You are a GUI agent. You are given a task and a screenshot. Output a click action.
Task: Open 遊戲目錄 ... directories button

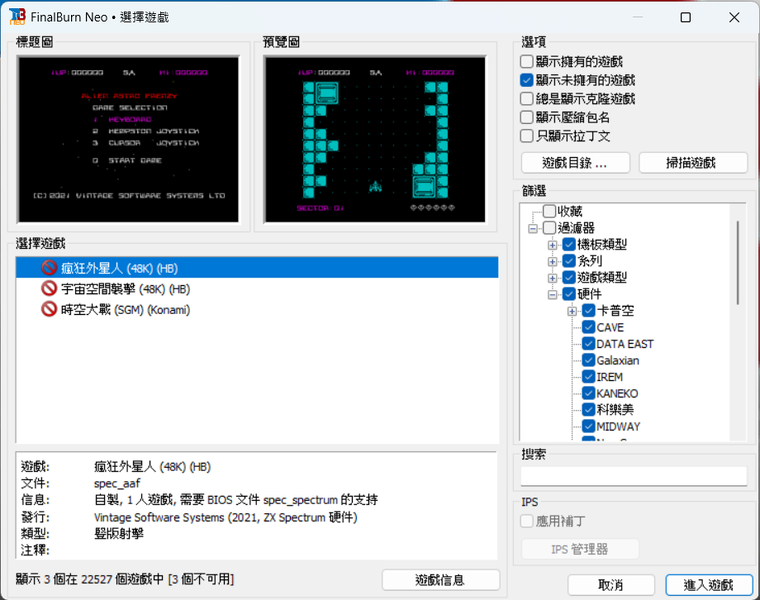[575, 163]
